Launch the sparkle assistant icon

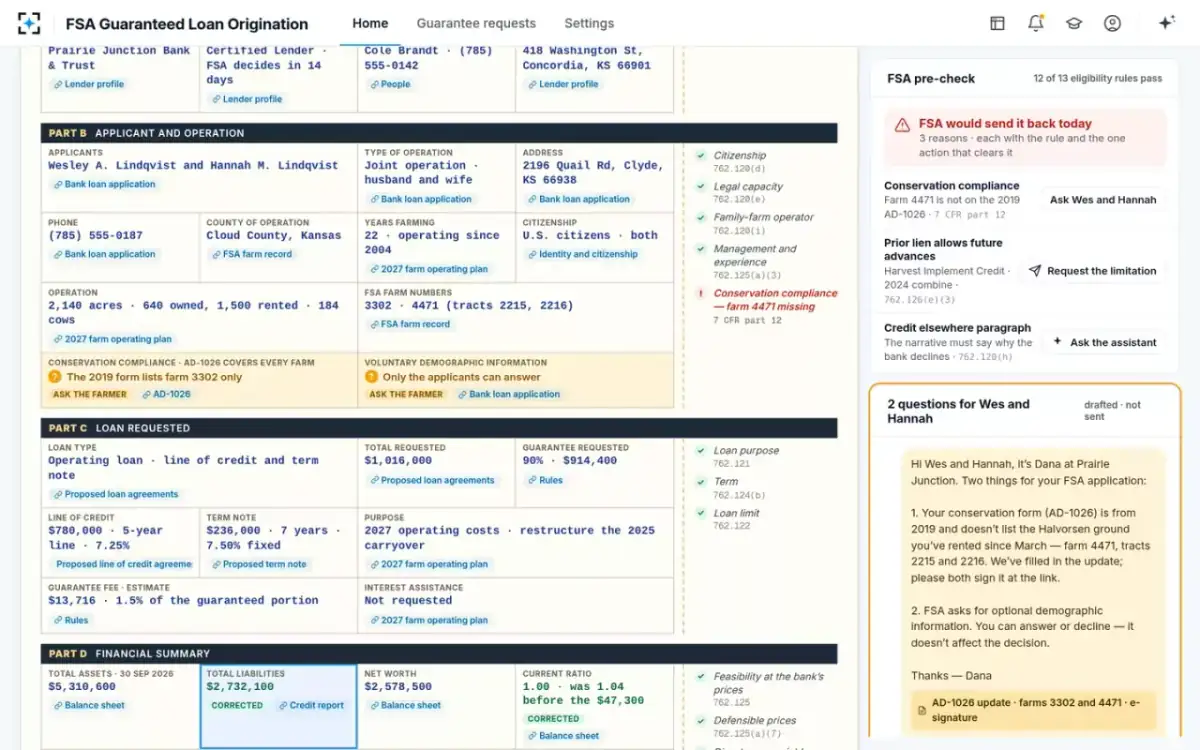[1166, 23]
